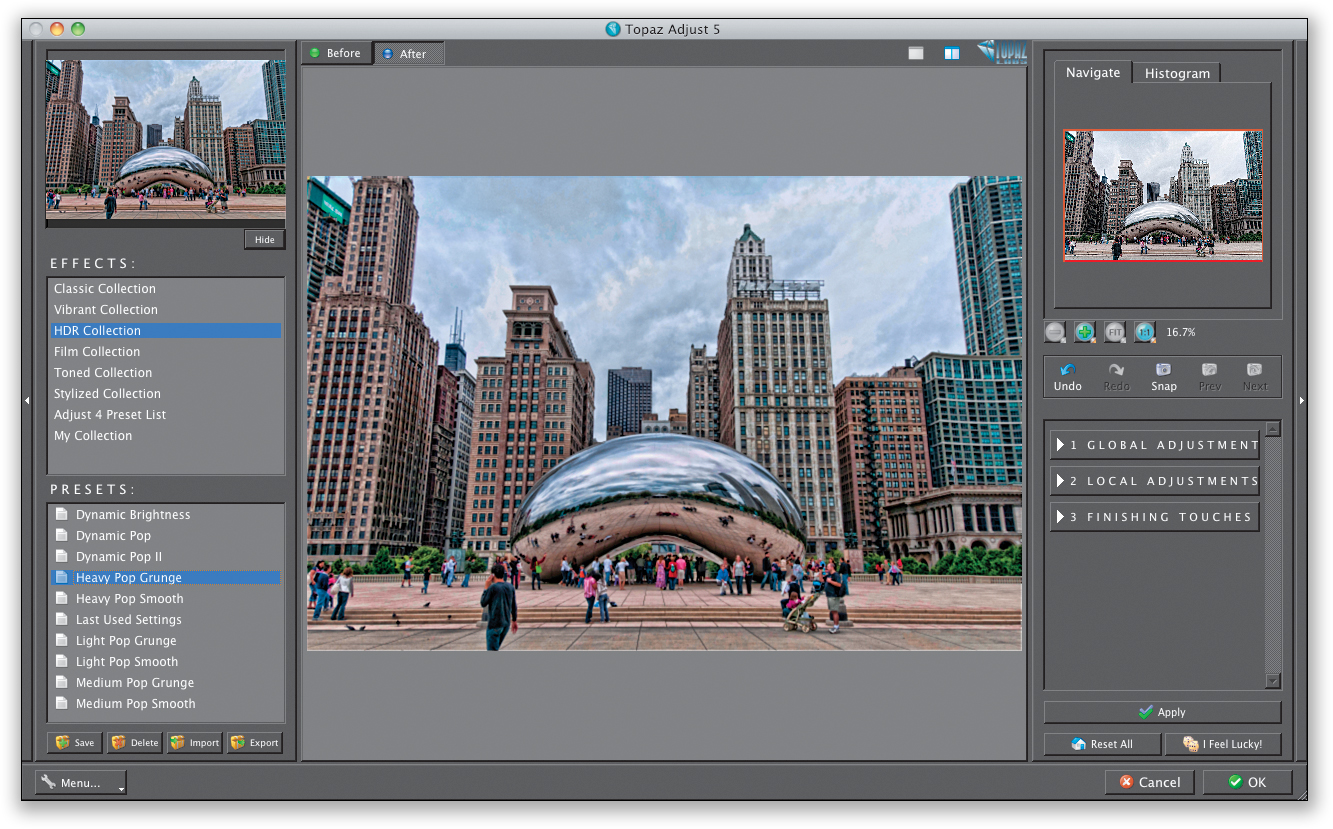
Task: Click I Feel Lucky! button
Action: click(1223, 744)
